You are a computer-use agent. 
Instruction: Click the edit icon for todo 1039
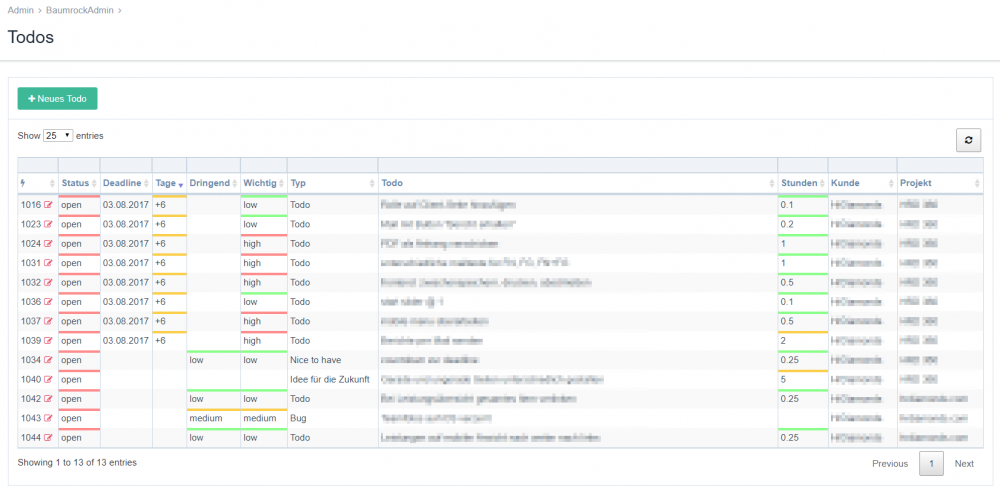(48, 341)
